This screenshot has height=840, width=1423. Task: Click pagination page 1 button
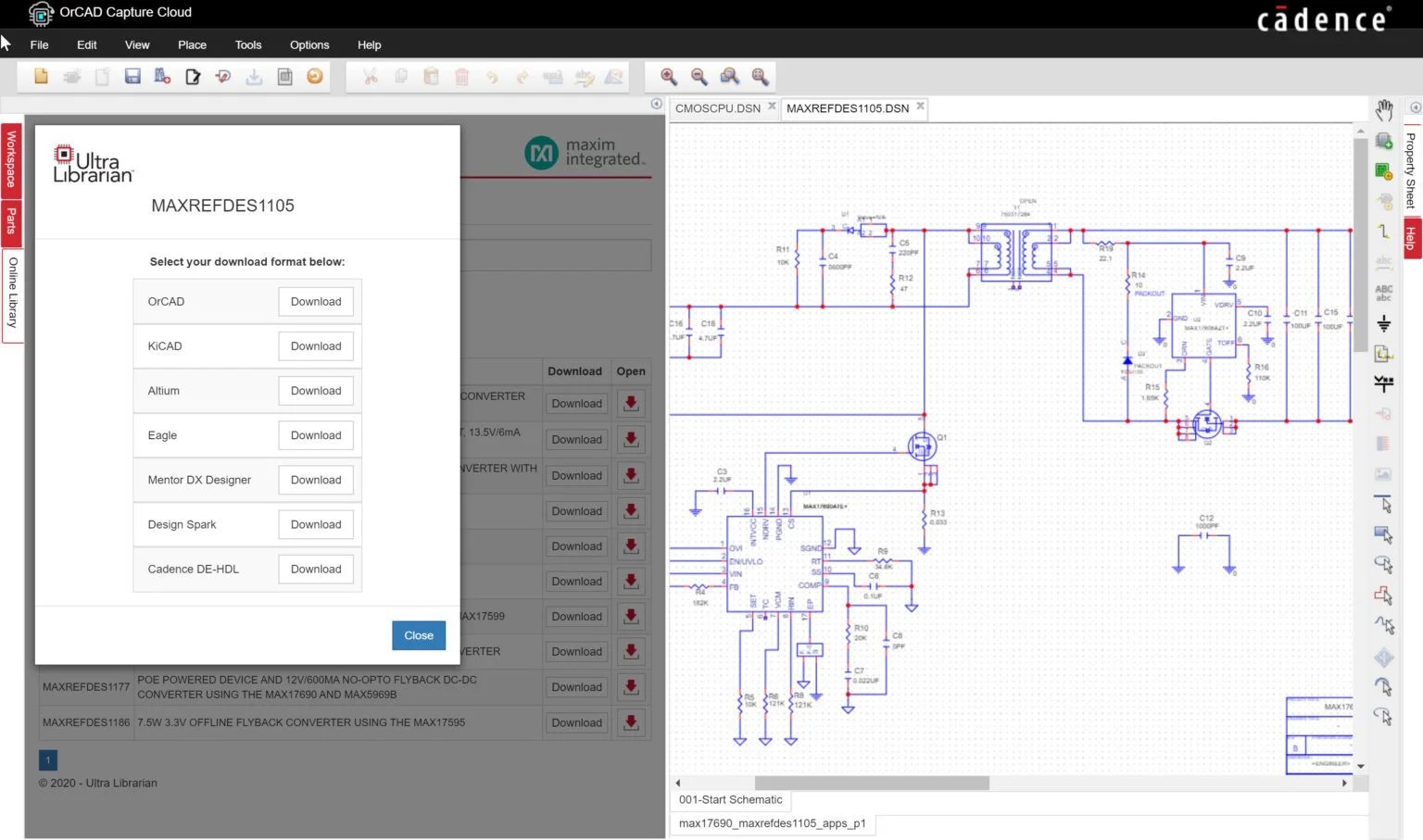(48, 760)
